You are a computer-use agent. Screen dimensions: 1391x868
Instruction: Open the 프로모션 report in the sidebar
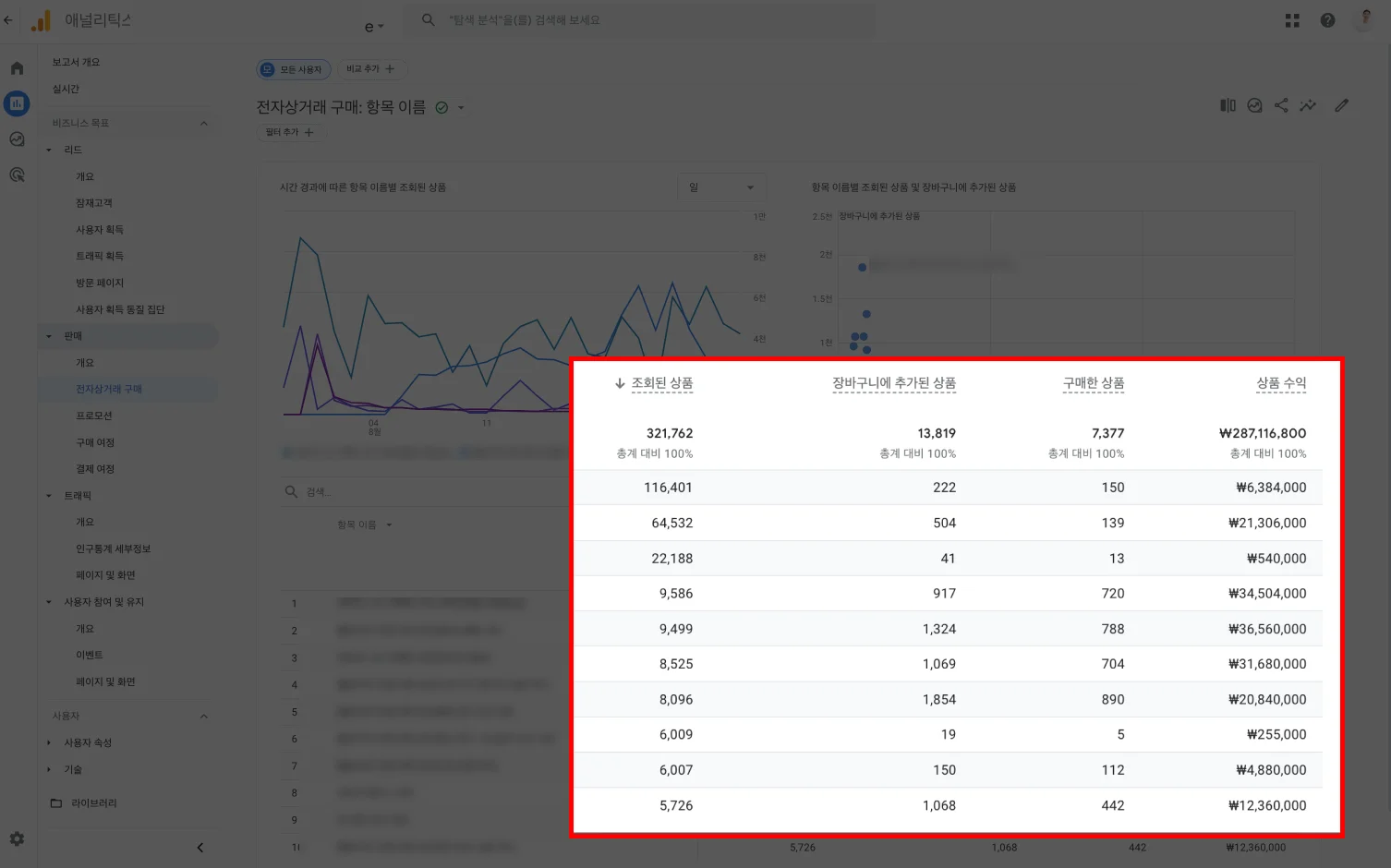94,415
